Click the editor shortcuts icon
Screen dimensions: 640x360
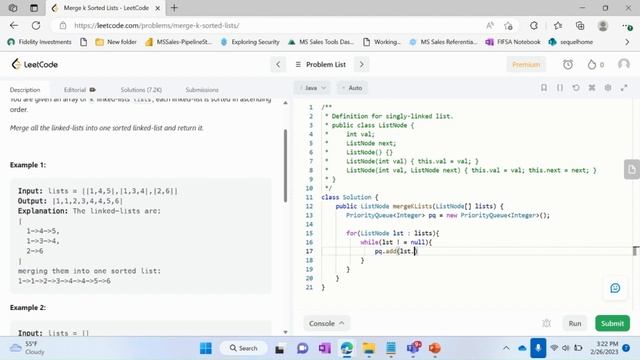[592, 88]
